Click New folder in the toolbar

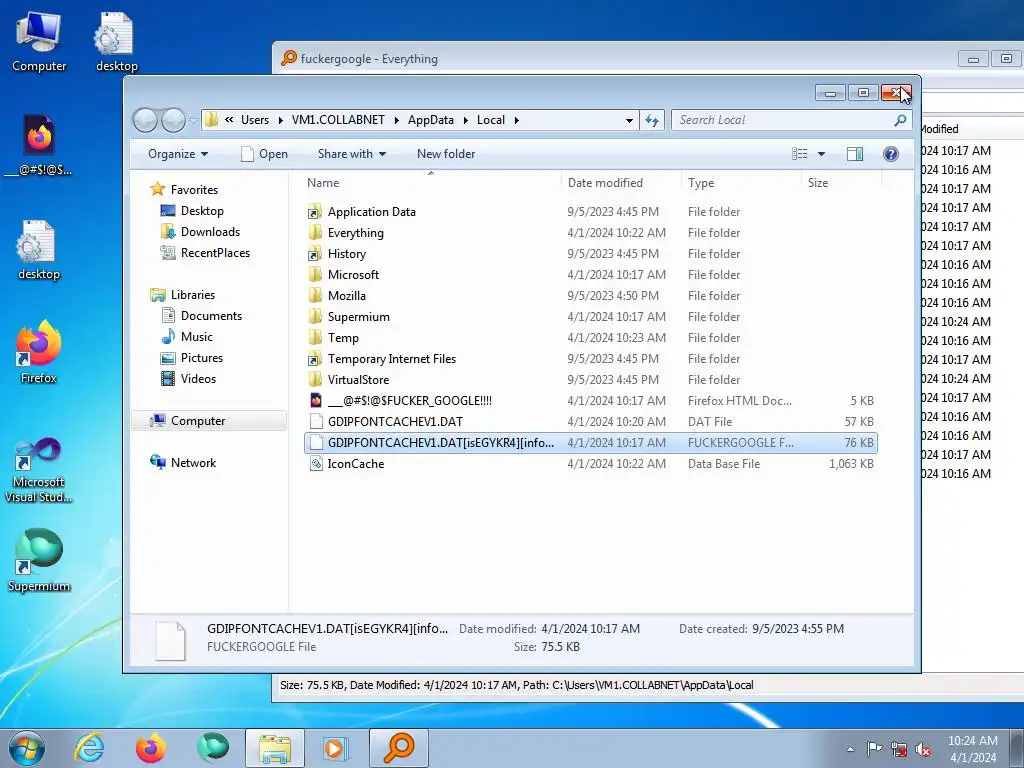coord(446,154)
